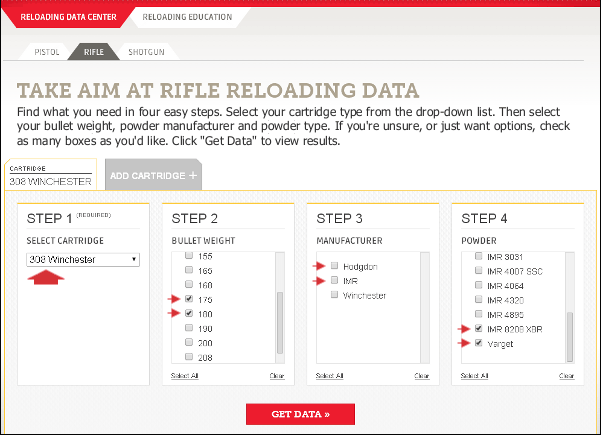601x435 pixels.
Task: Uncheck the 180 bullet weight box
Action: point(189,313)
